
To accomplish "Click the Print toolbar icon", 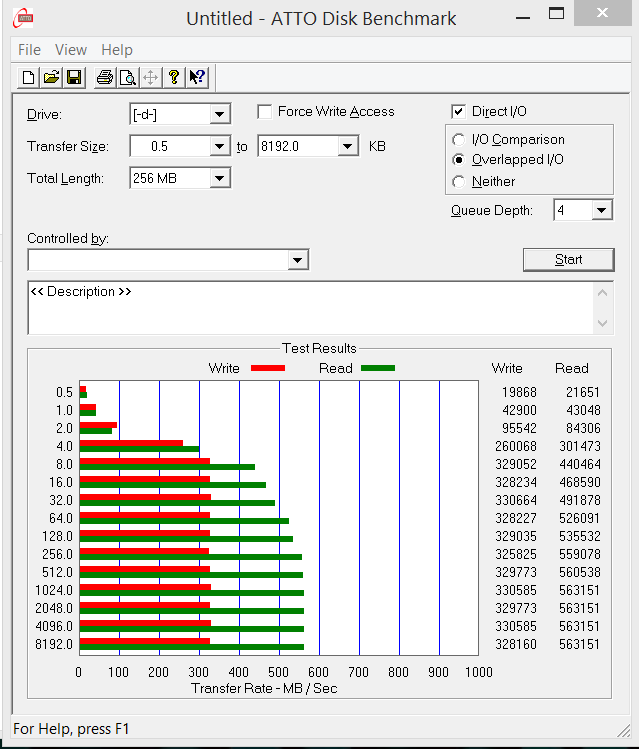I will 104,77.
